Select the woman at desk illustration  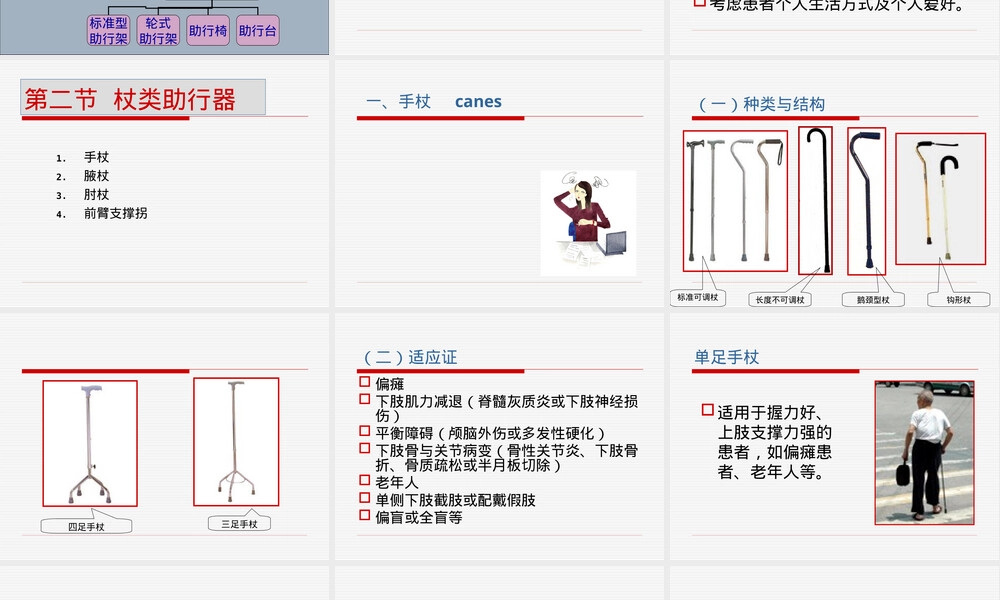(x=588, y=223)
